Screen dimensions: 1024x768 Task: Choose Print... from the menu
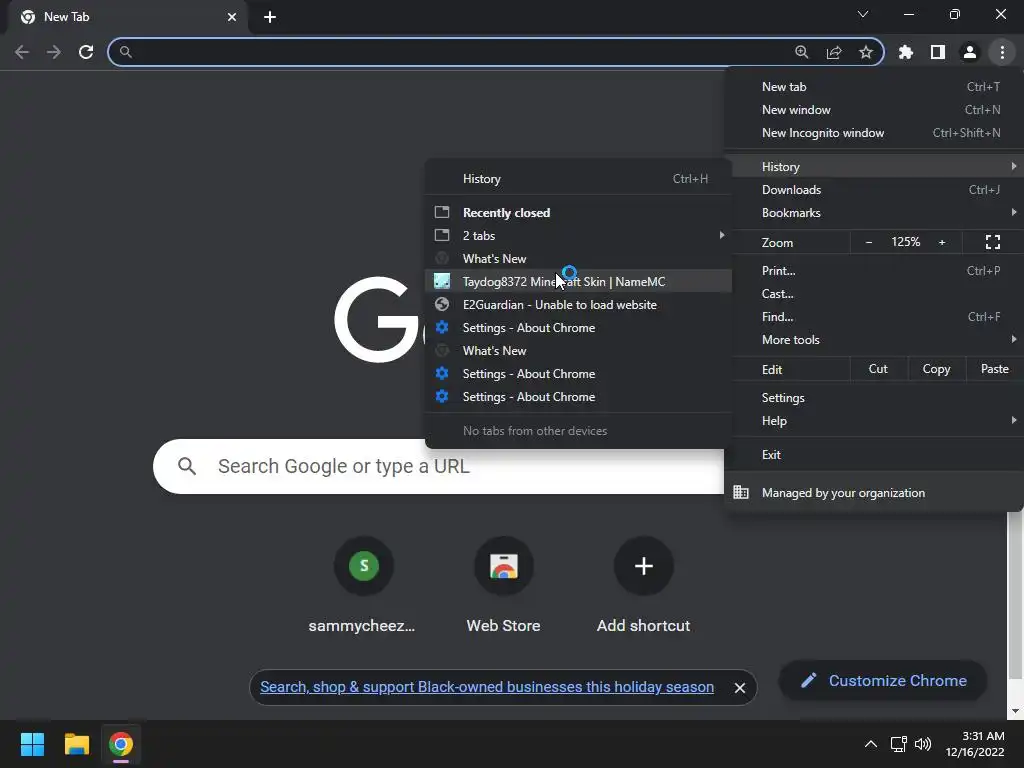point(874,270)
